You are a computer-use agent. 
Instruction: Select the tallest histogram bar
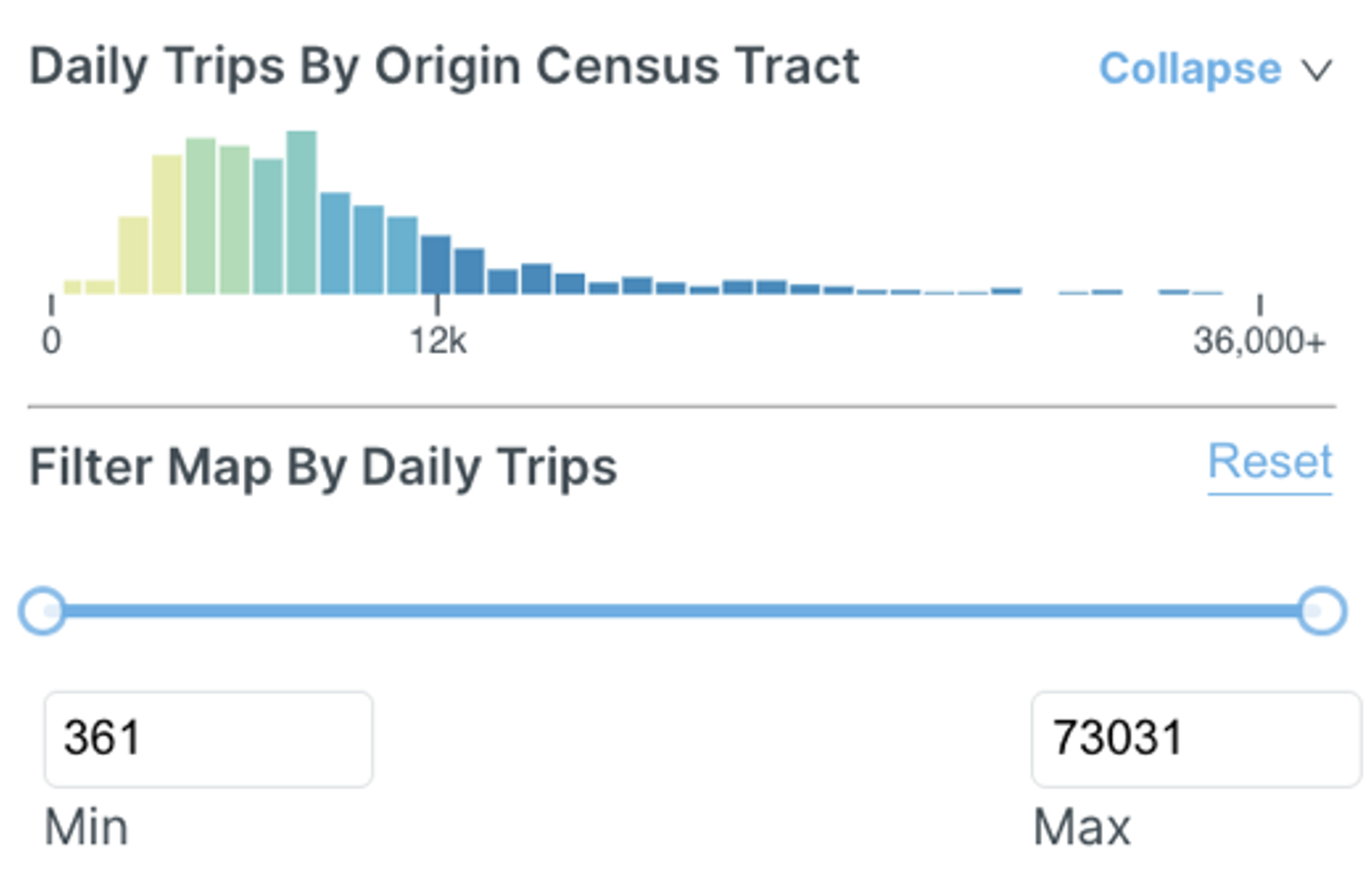click(302, 212)
